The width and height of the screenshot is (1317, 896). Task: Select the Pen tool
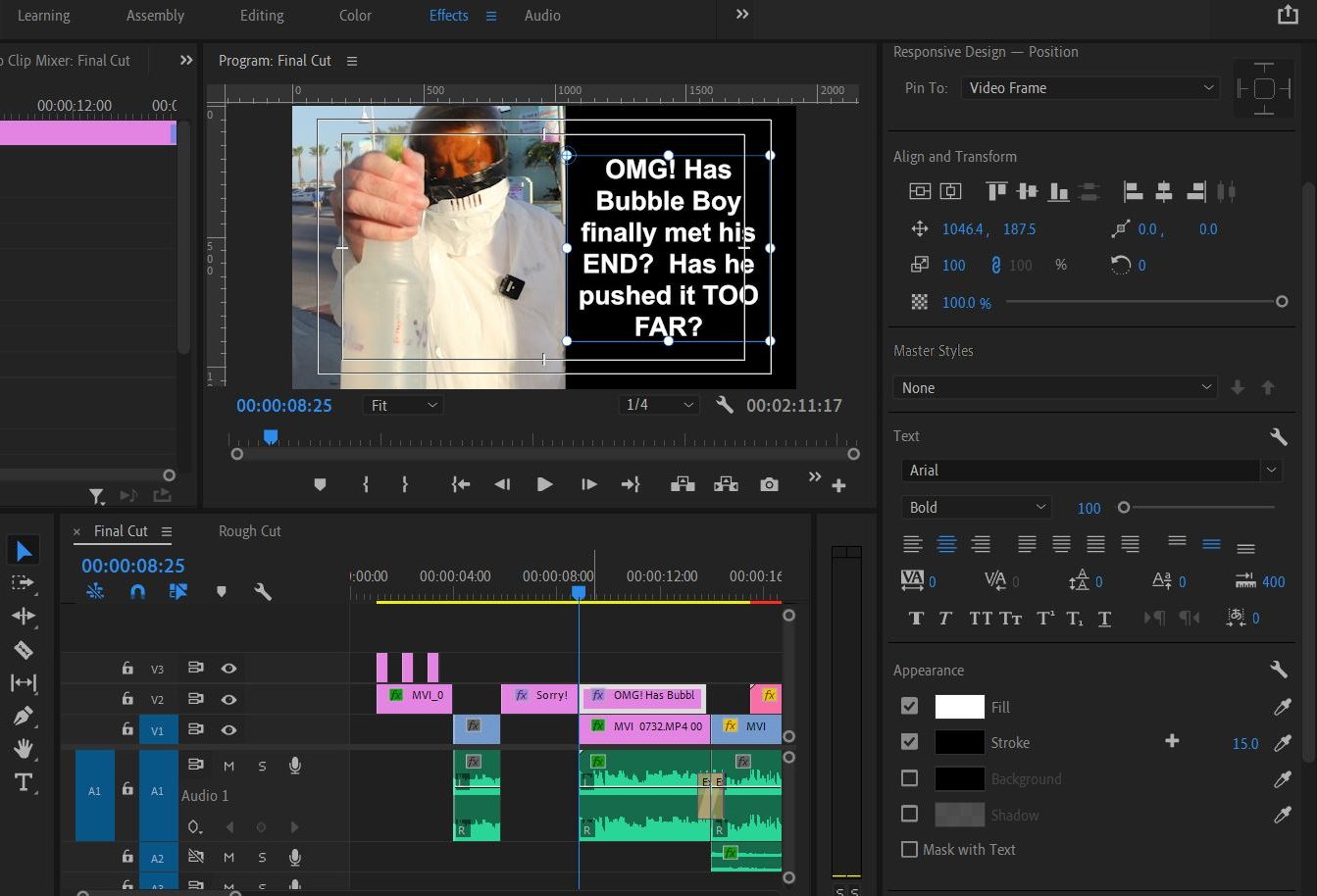point(24,716)
